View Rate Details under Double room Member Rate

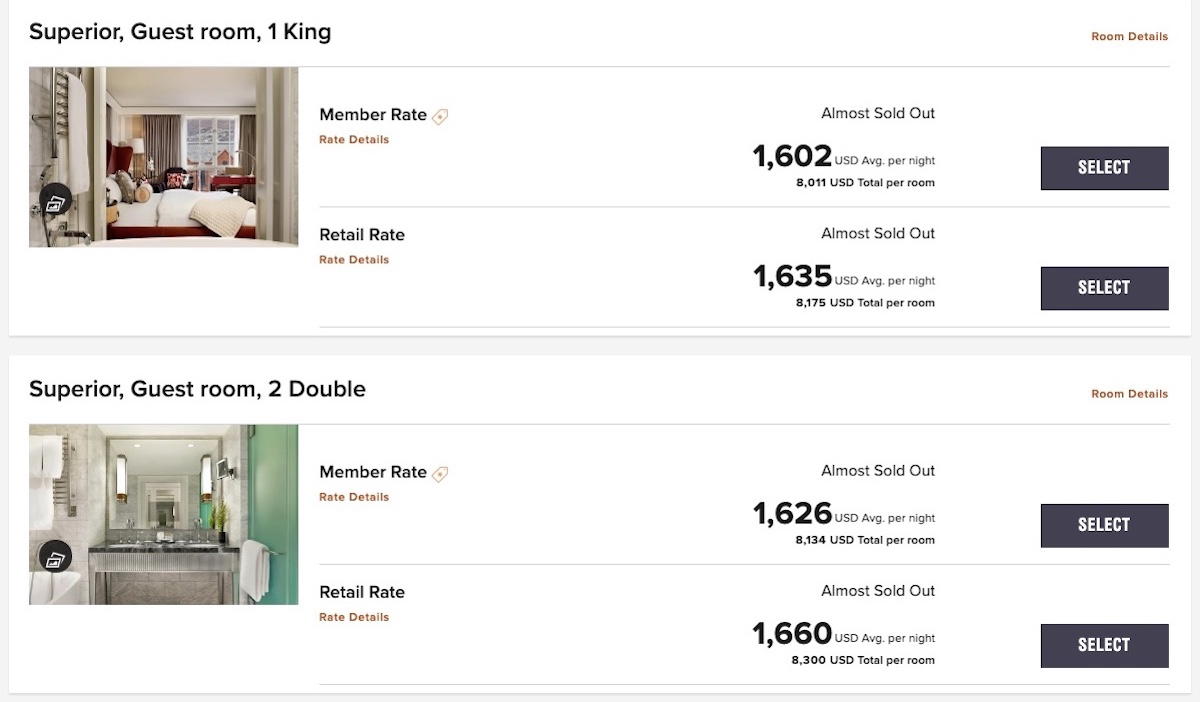click(353, 496)
